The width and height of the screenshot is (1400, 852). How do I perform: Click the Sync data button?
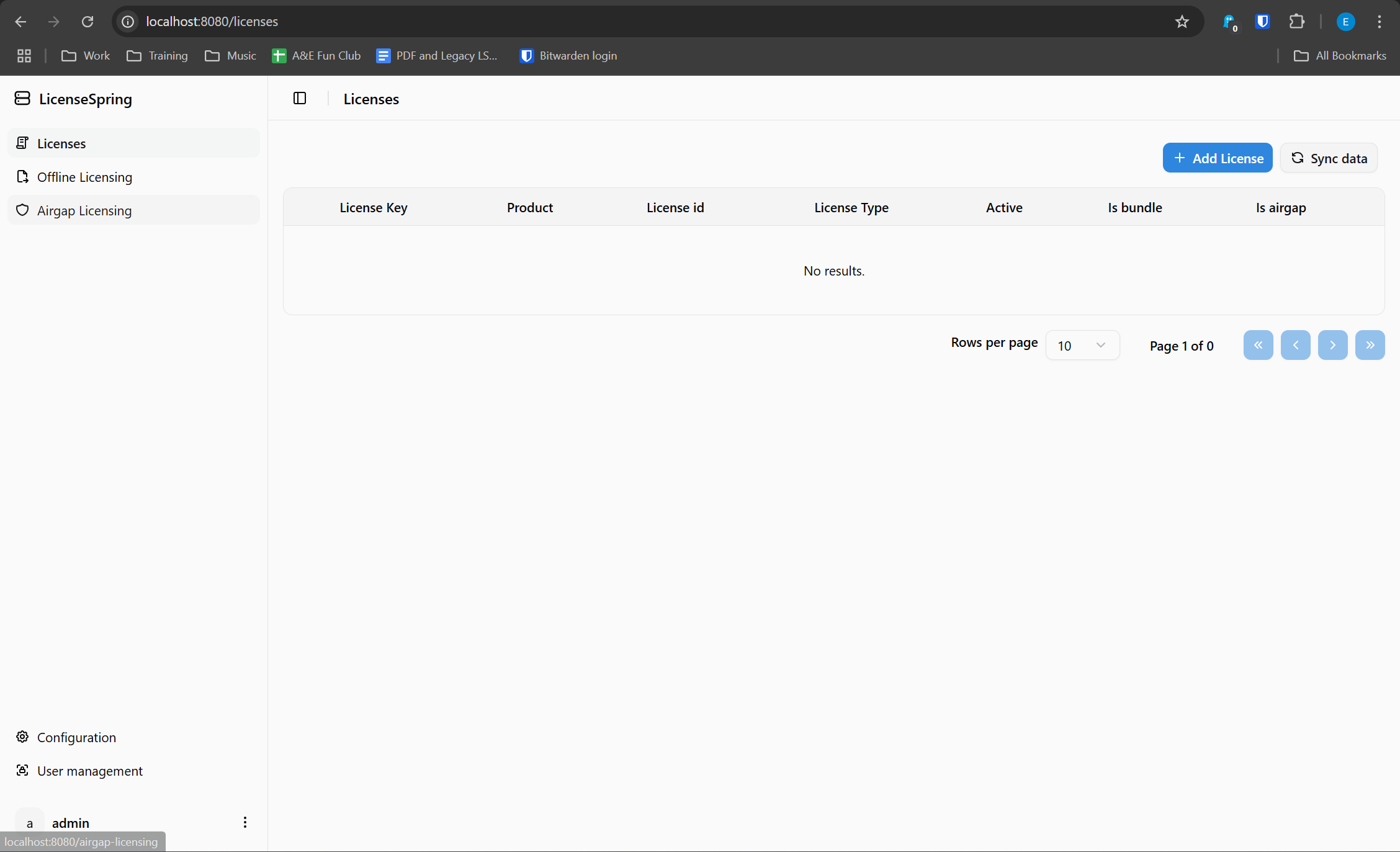pos(1329,158)
